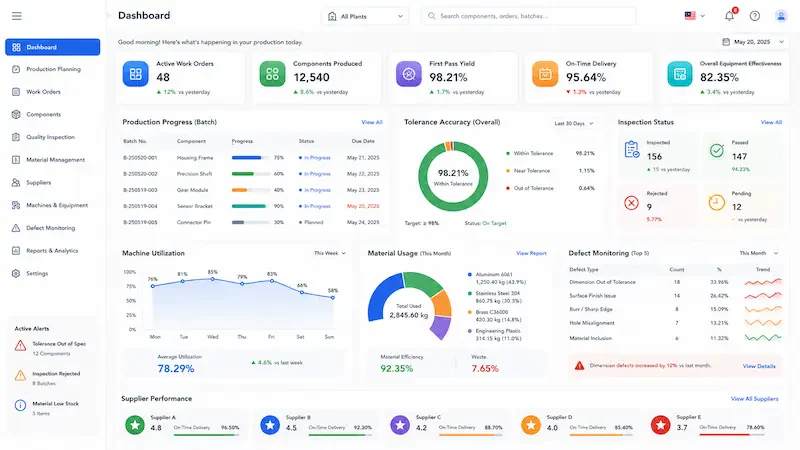Open the help question mark icon
Image resolution: width=800 pixels, height=450 pixels.
tap(755, 16)
